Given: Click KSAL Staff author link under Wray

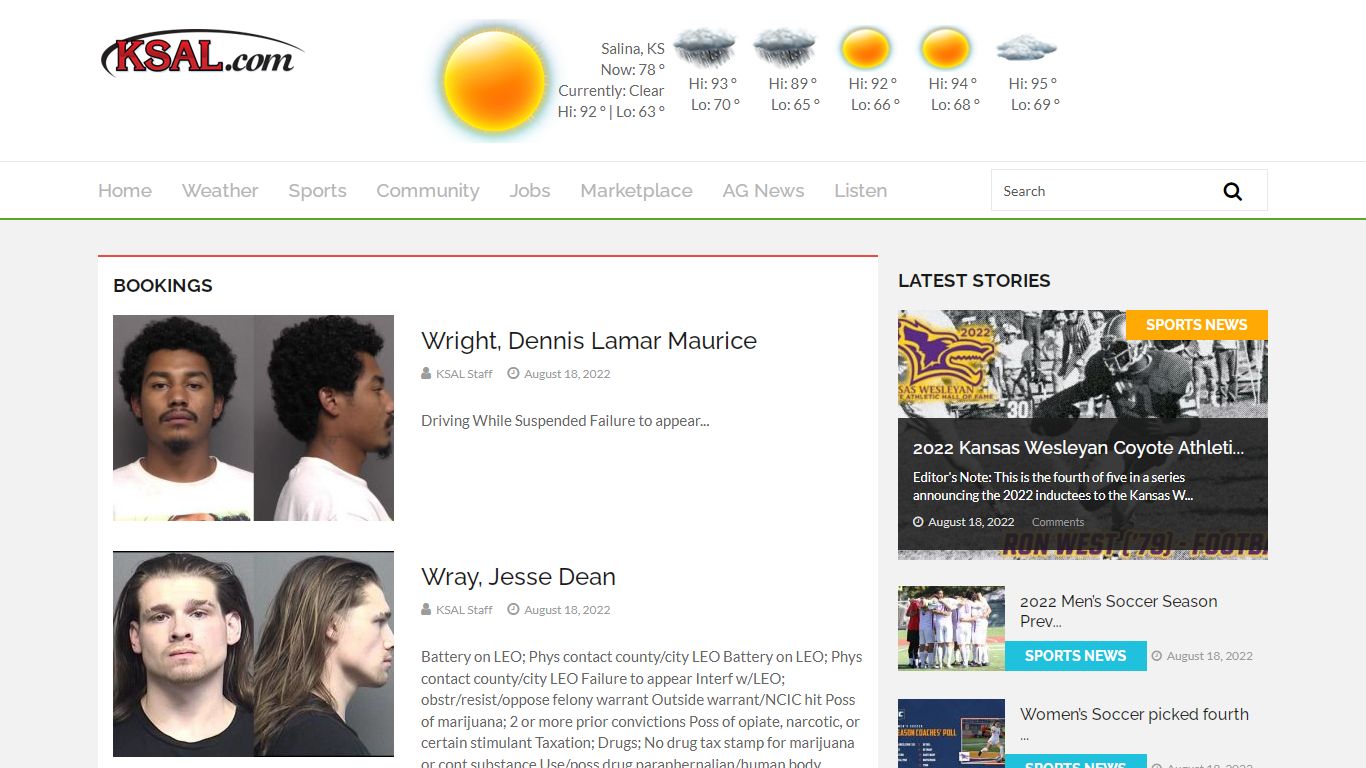Looking at the screenshot, I should 464,610.
